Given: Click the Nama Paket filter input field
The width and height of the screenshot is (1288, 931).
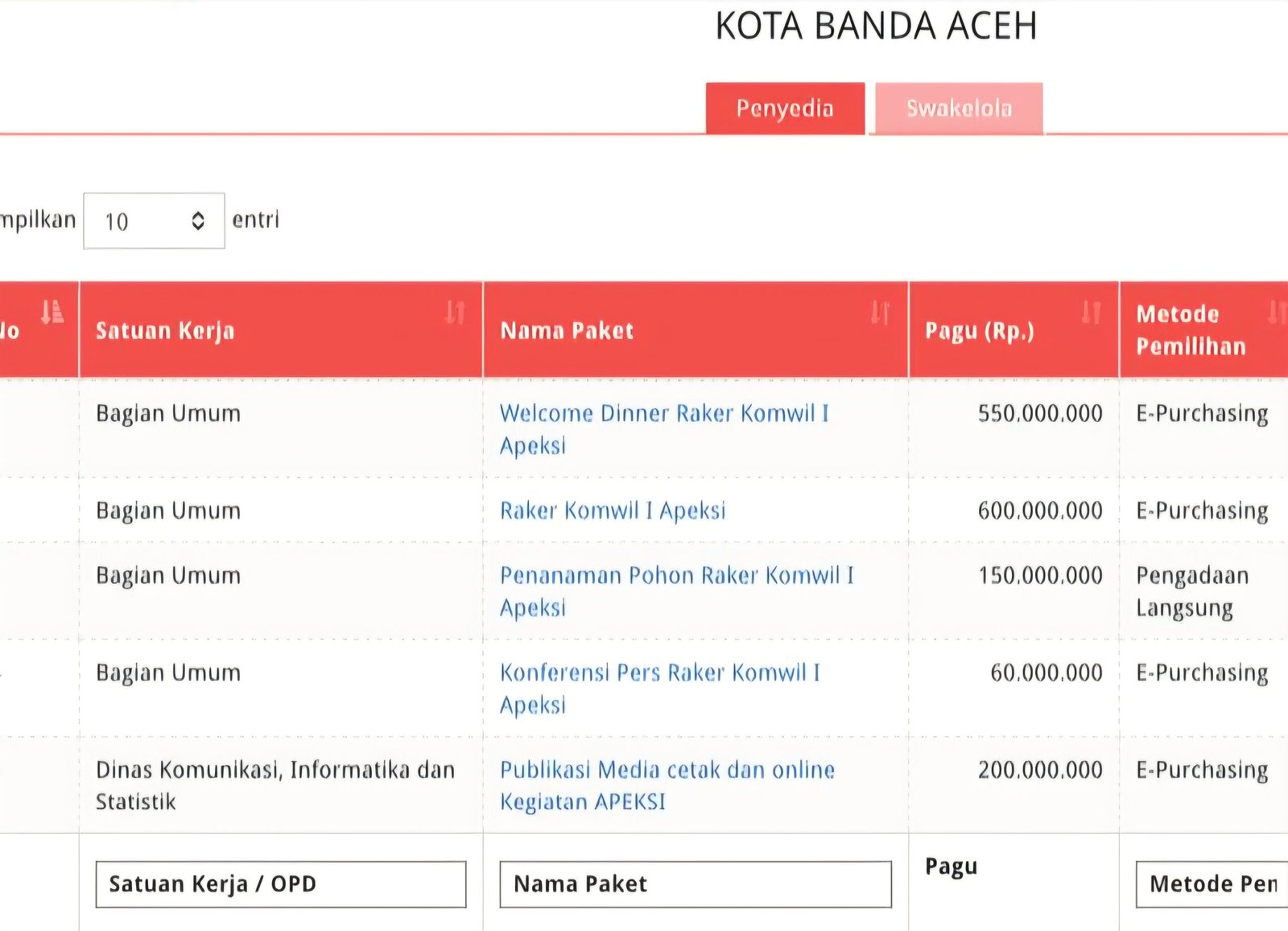Looking at the screenshot, I should (695, 884).
